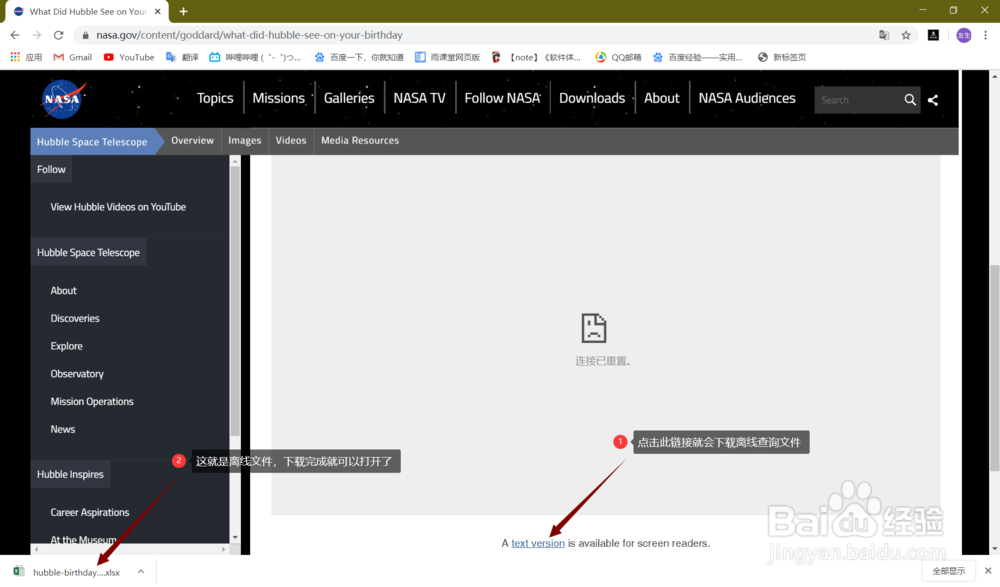
Task: Click the Follow sidebar heading
Action: 51,170
